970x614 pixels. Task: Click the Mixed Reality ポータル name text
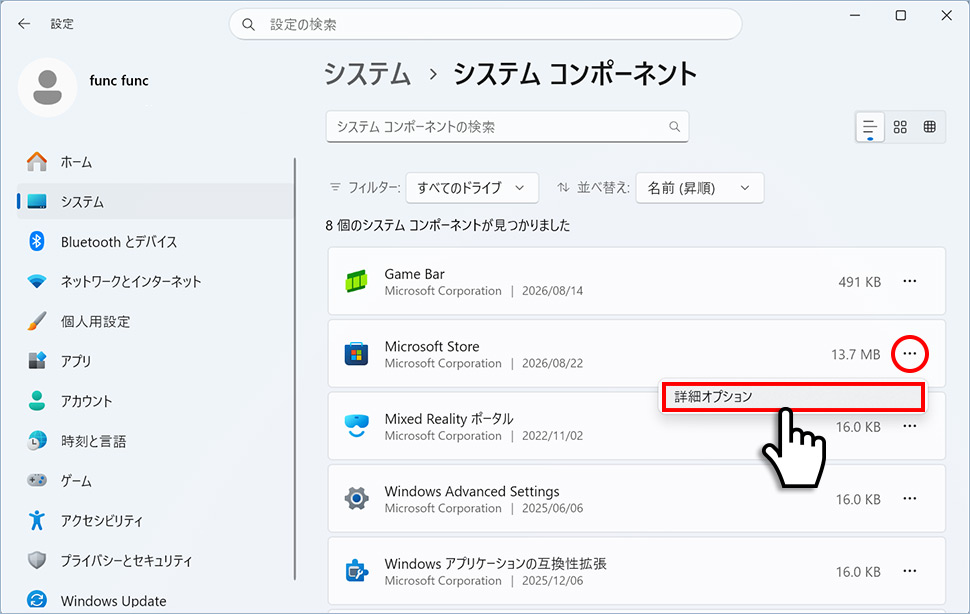(449, 419)
